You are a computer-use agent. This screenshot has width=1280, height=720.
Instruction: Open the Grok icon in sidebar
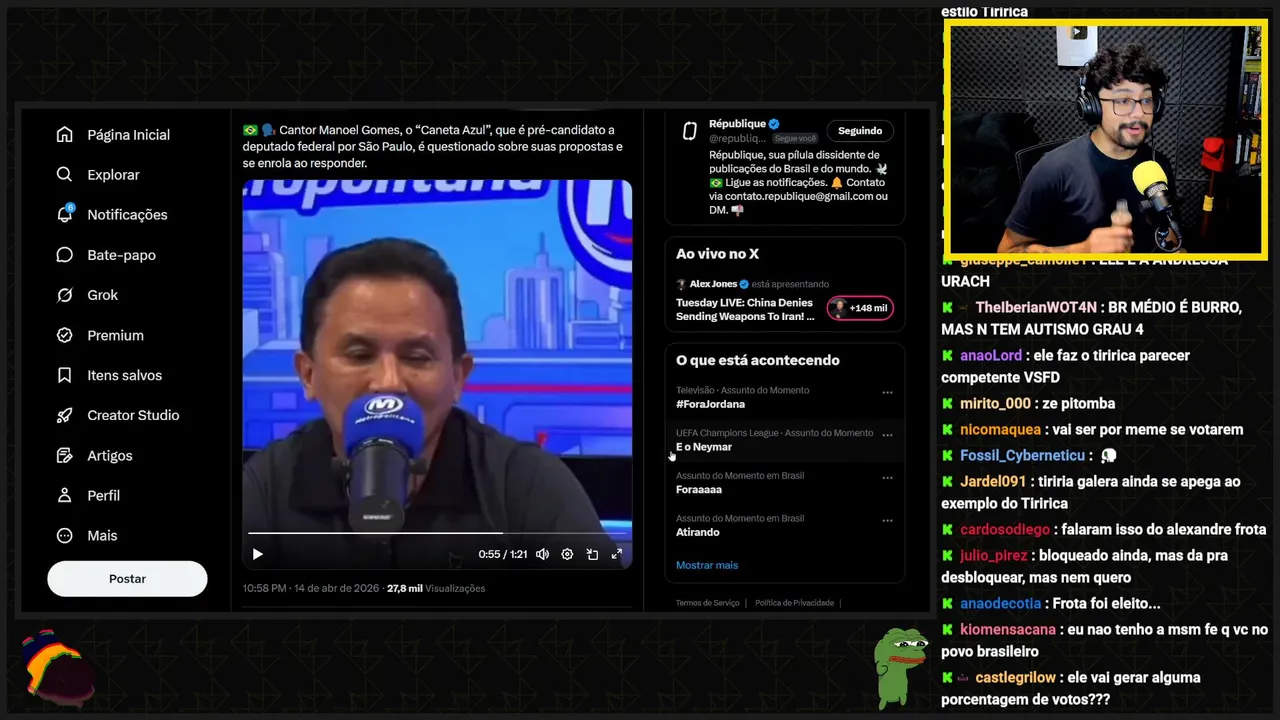(65, 295)
